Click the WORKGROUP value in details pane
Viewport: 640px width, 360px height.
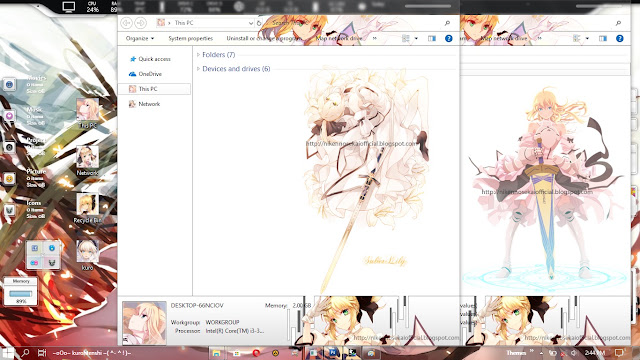(222, 322)
